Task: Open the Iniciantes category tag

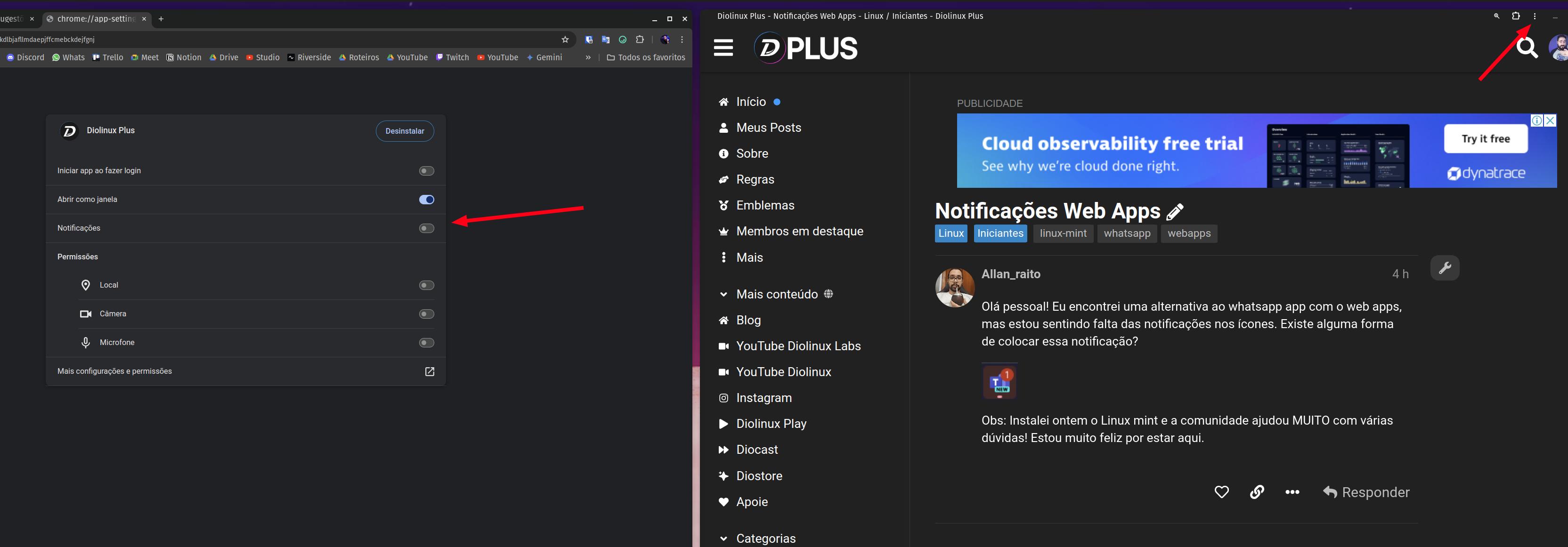Action: [x=1000, y=233]
